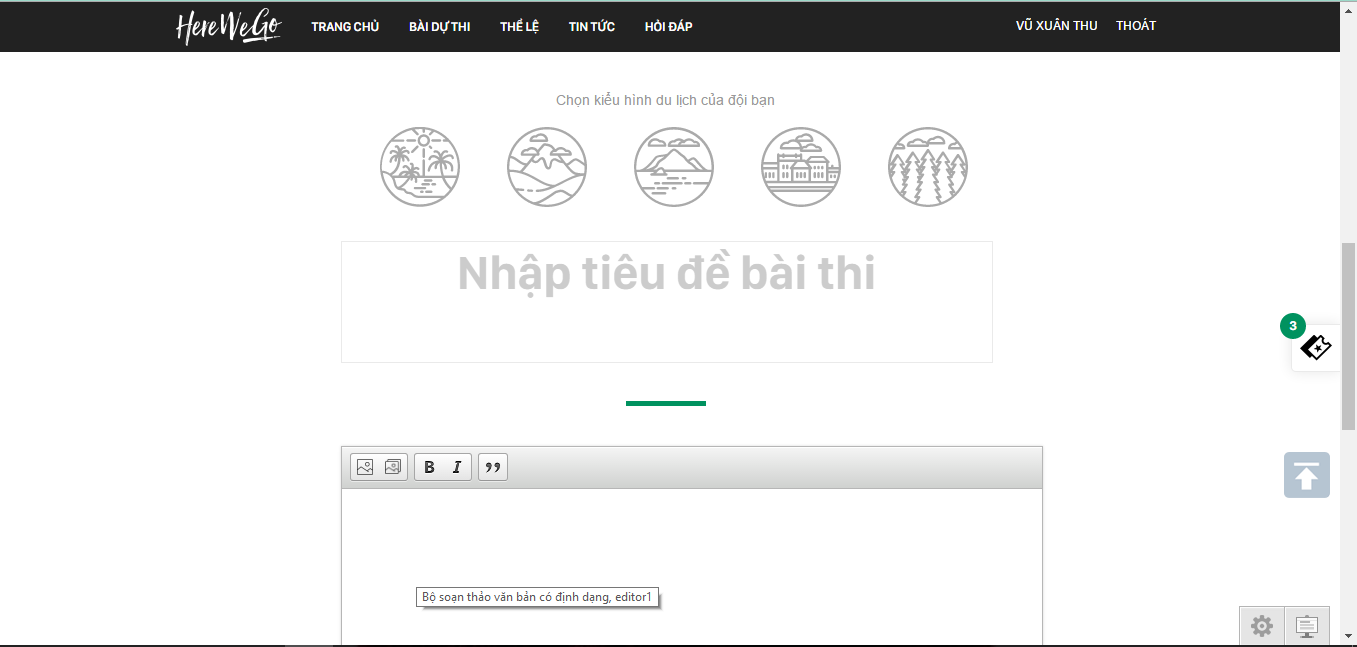Image resolution: width=1357 pixels, height=647 pixels.
Task: Insert an image using the editor toolbar
Action: pos(365,467)
